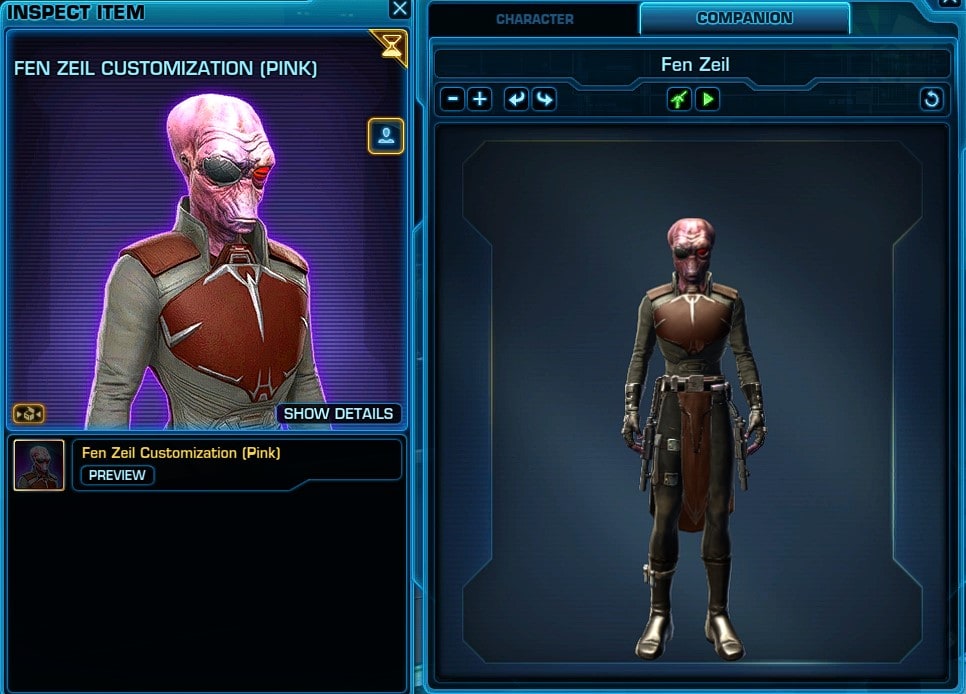
Task: Toggle the yellow portrait view icon
Action: tap(386, 136)
